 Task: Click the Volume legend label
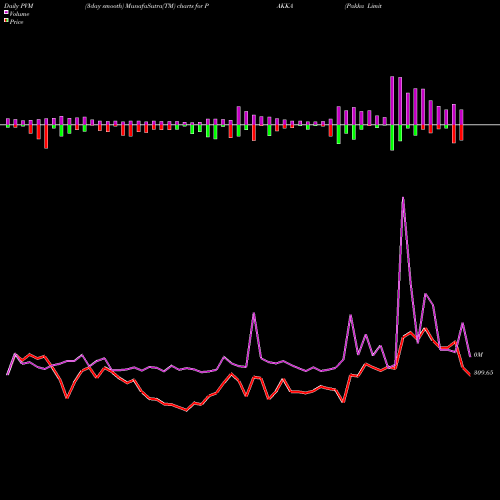pos(19,14)
